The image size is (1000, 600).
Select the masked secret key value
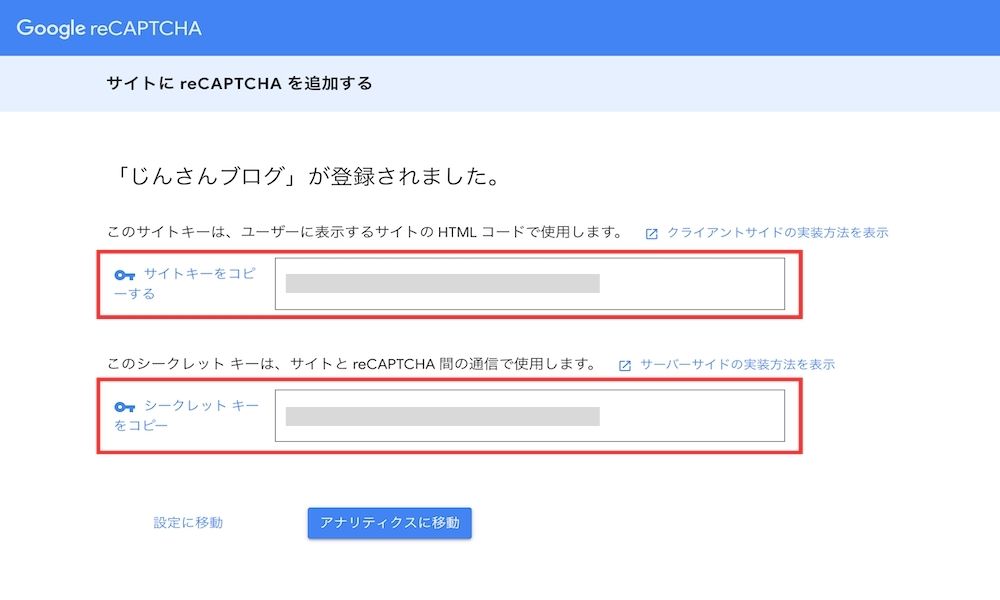point(443,416)
